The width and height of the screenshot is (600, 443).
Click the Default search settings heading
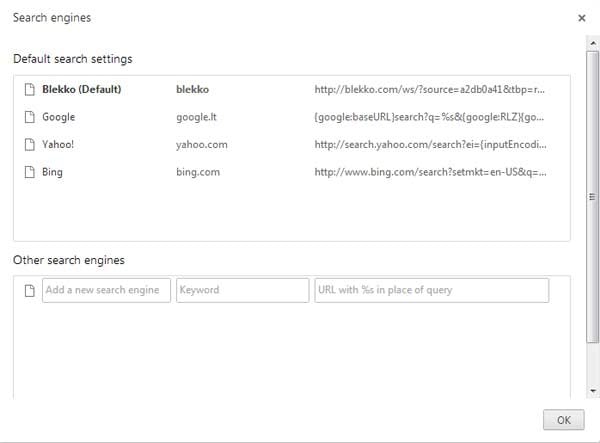click(x=73, y=59)
